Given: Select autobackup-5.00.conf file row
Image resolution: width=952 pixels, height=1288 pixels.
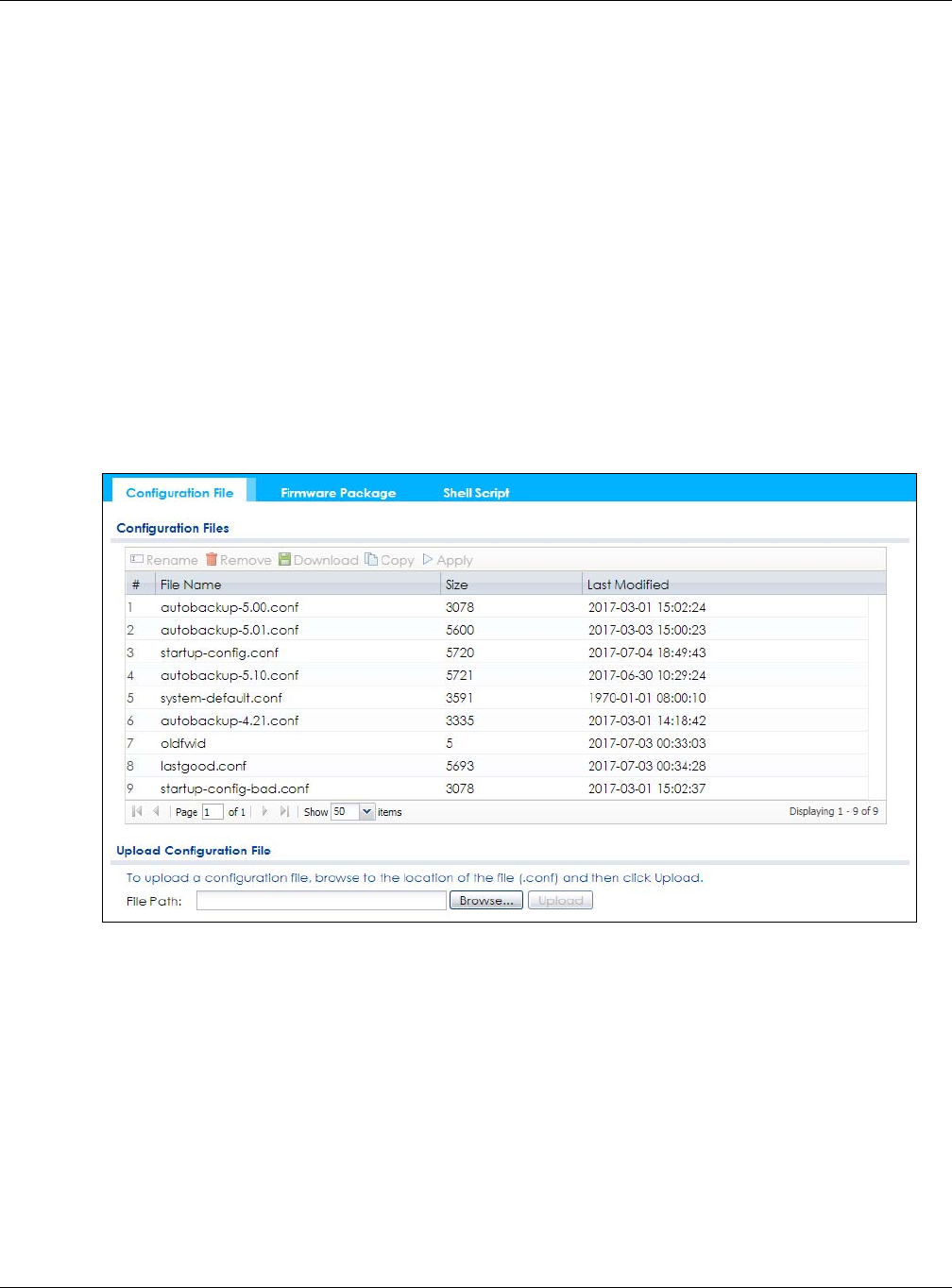Looking at the screenshot, I should click(x=497, y=607).
